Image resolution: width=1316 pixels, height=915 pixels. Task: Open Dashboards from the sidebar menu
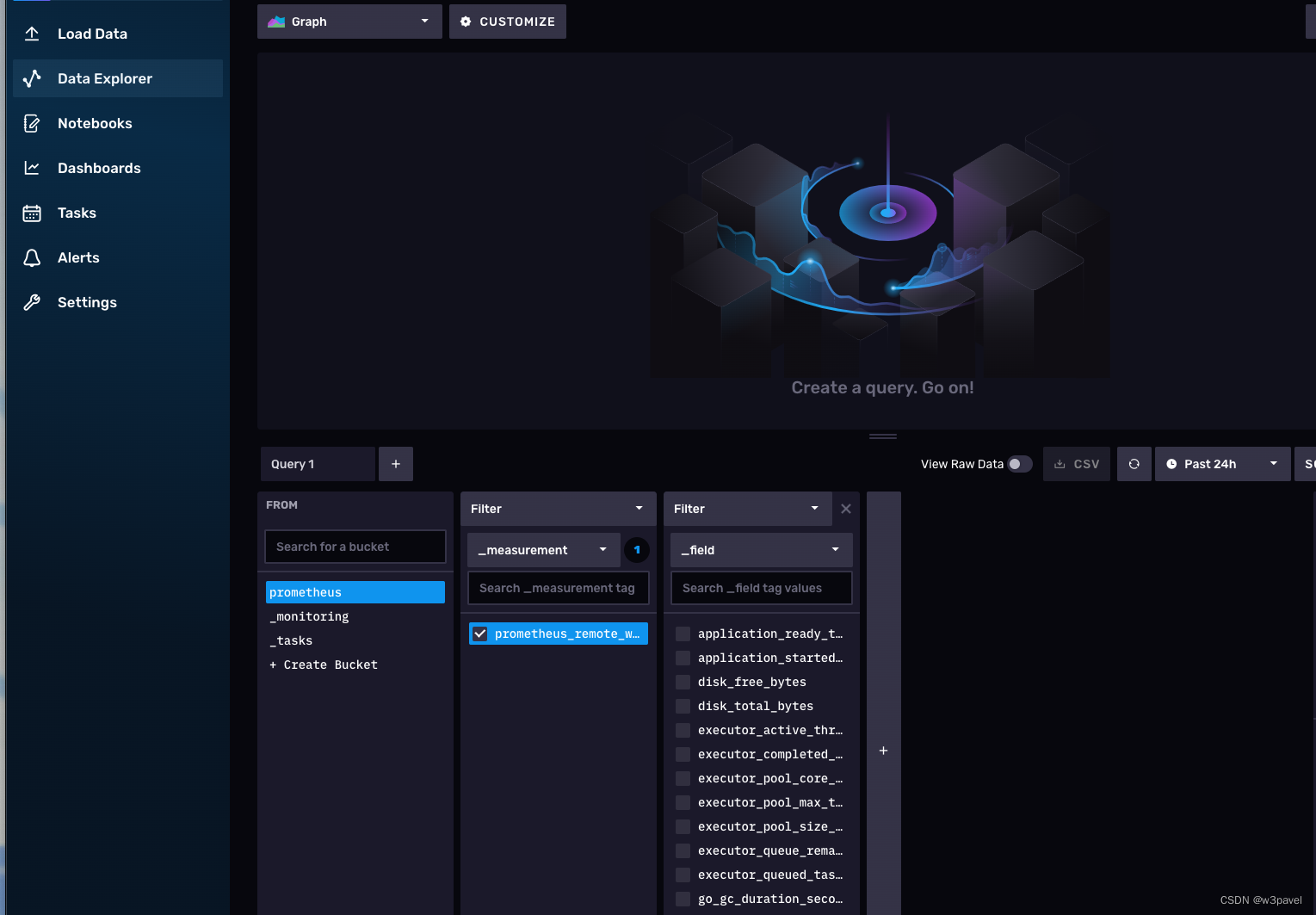(32, 168)
